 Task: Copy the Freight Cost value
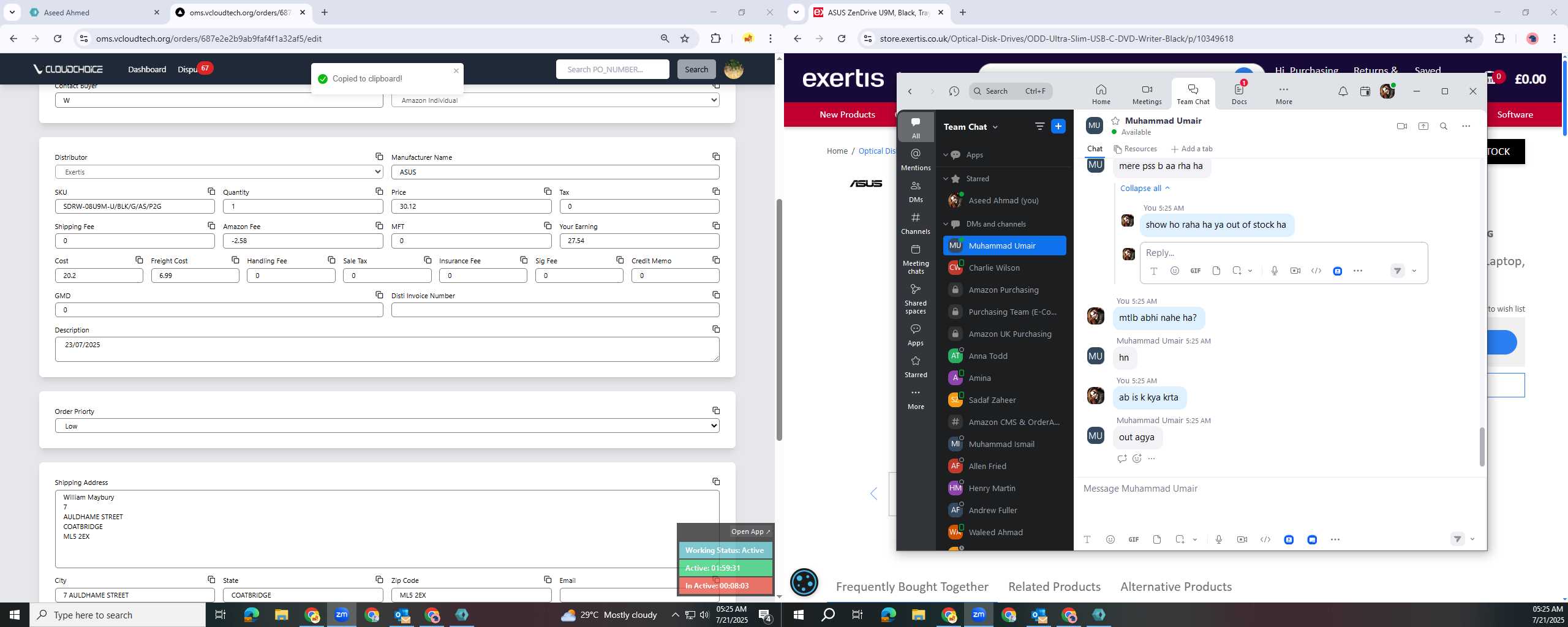(235, 260)
